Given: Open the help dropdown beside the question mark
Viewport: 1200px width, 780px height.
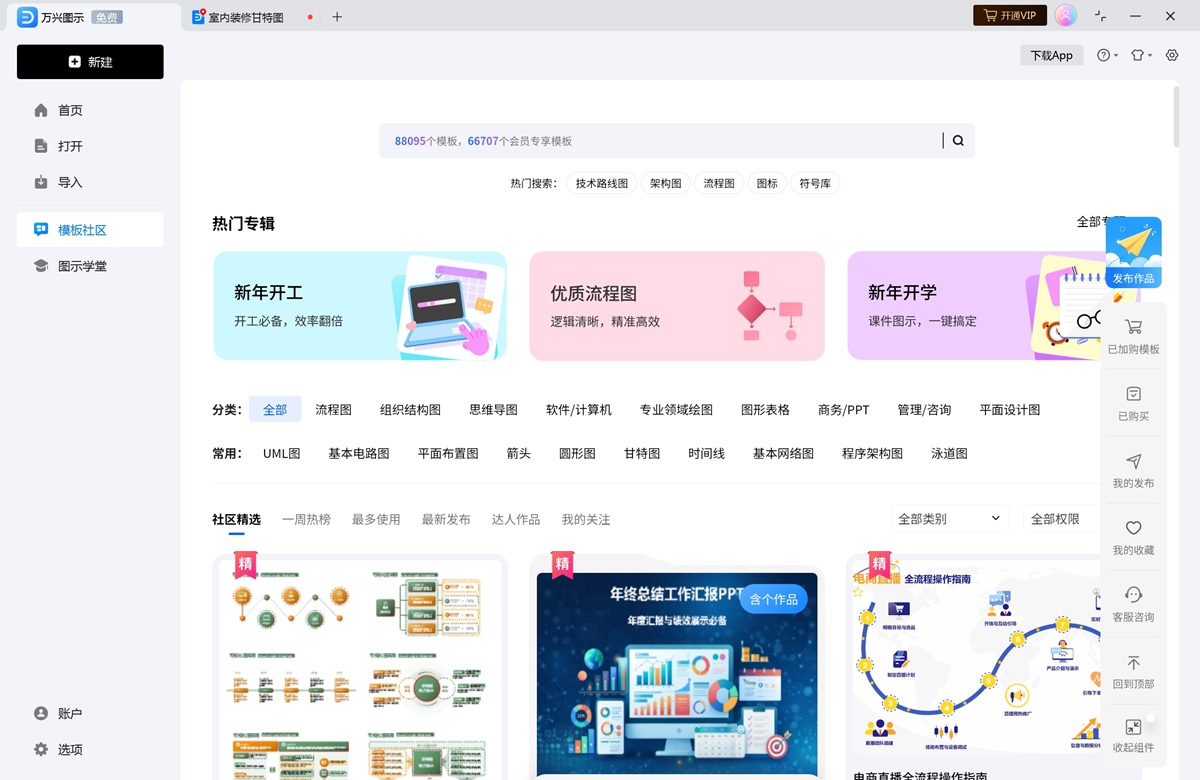Looking at the screenshot, I should [x=1107, y=55].
